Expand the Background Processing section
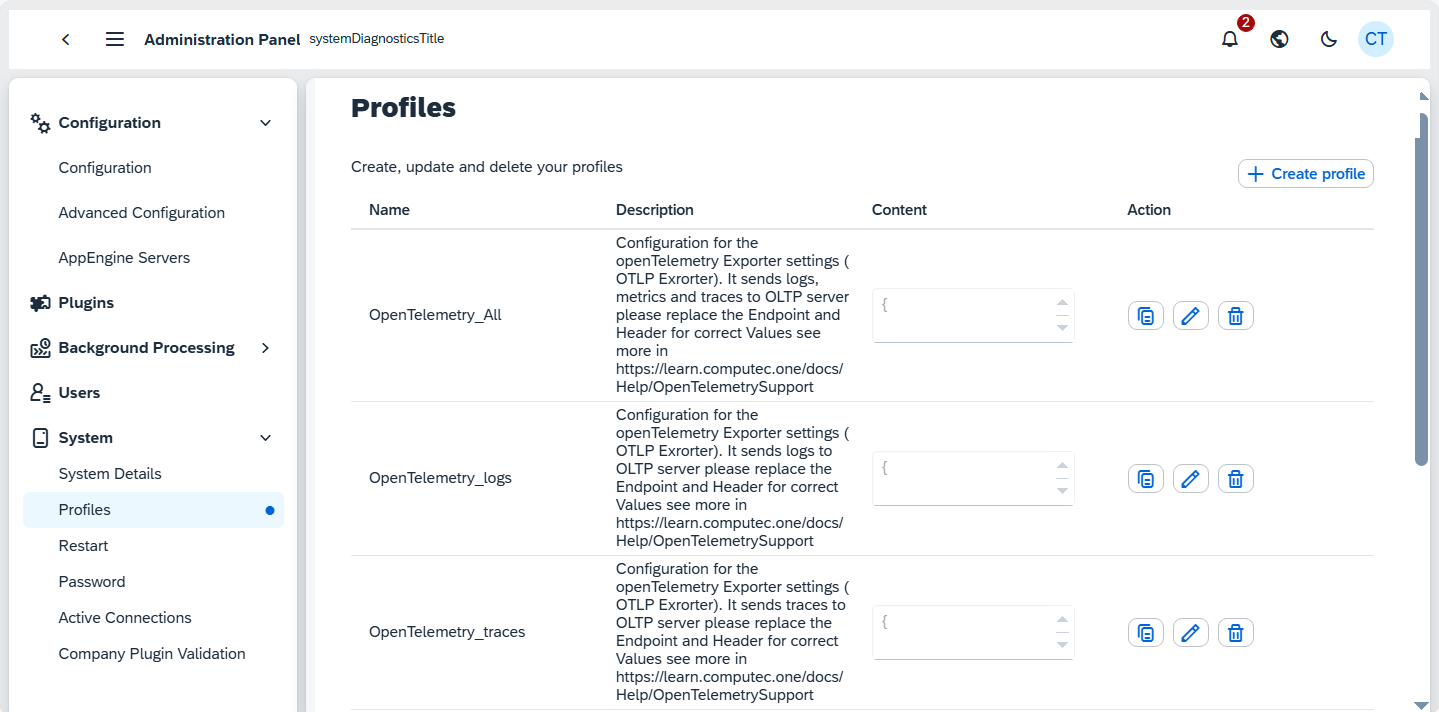Viewport: 1439px width, 712px height. pyautogui.click(x=265, y=348)
